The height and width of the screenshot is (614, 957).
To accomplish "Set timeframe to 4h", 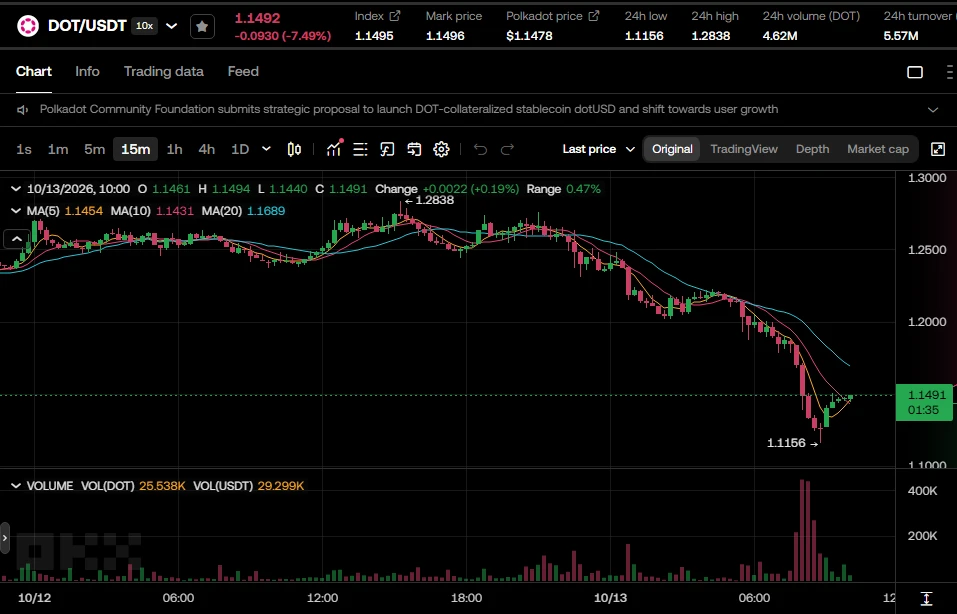I will click(x=207, y=149).
